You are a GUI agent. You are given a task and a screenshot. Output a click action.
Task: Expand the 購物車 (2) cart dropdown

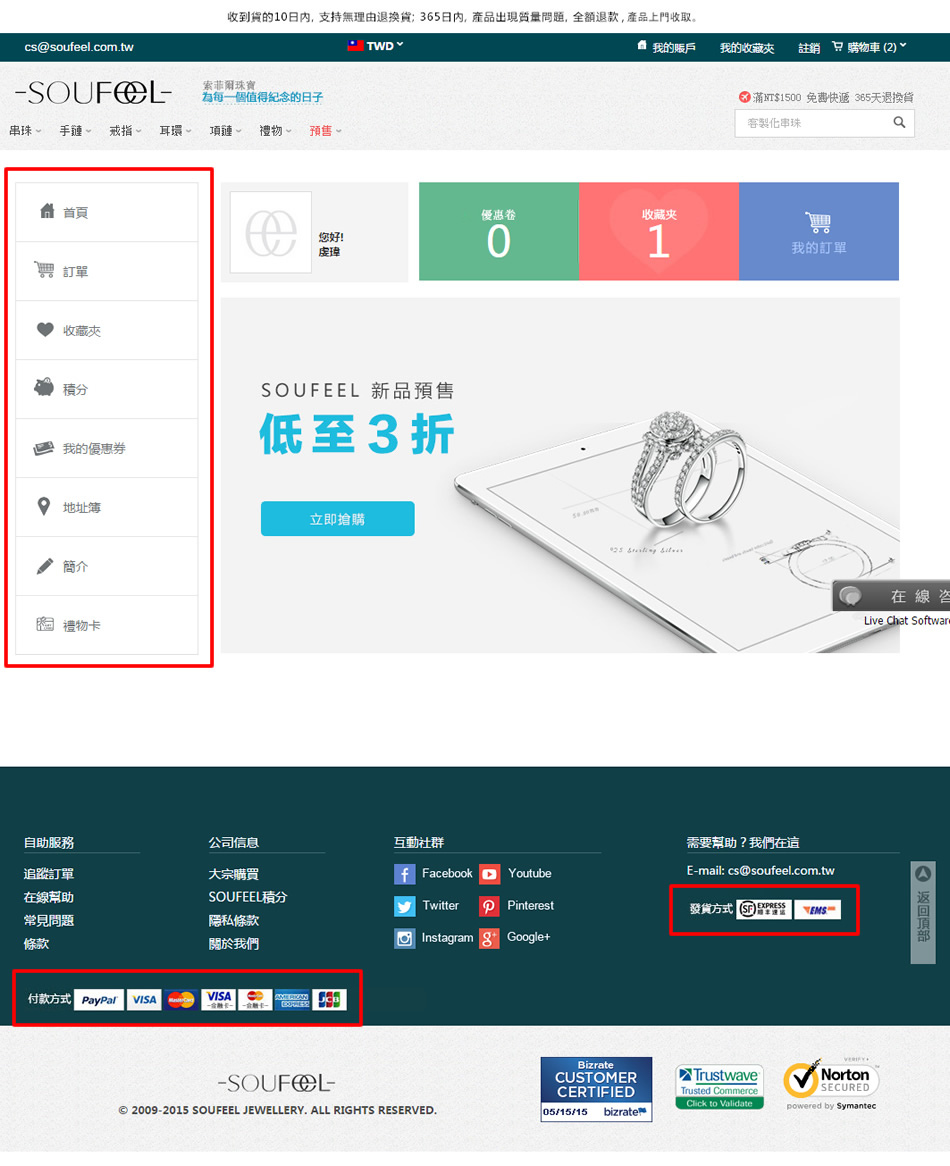[870, 47]
